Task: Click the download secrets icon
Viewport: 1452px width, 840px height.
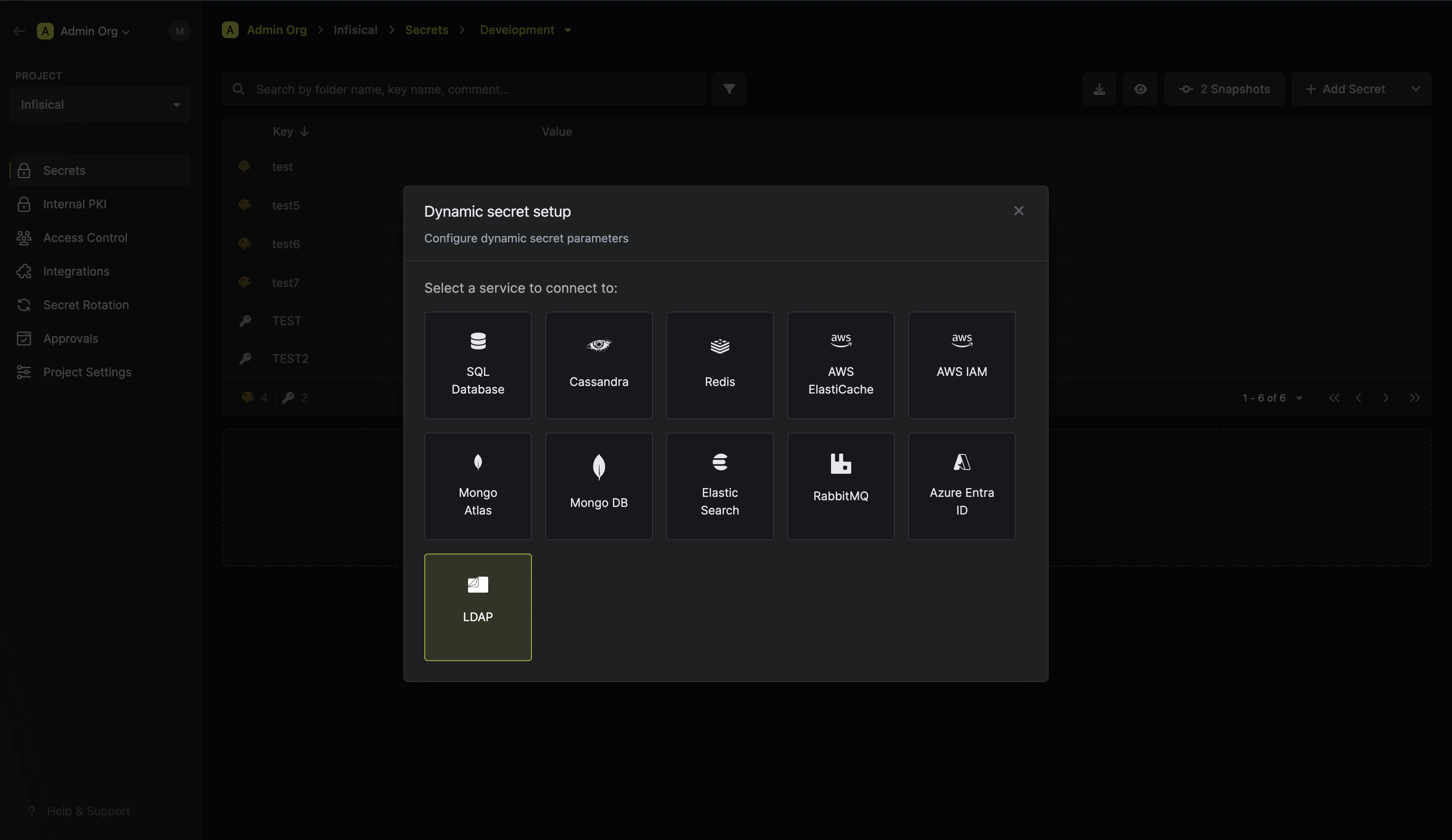Action: point(1100,89)
